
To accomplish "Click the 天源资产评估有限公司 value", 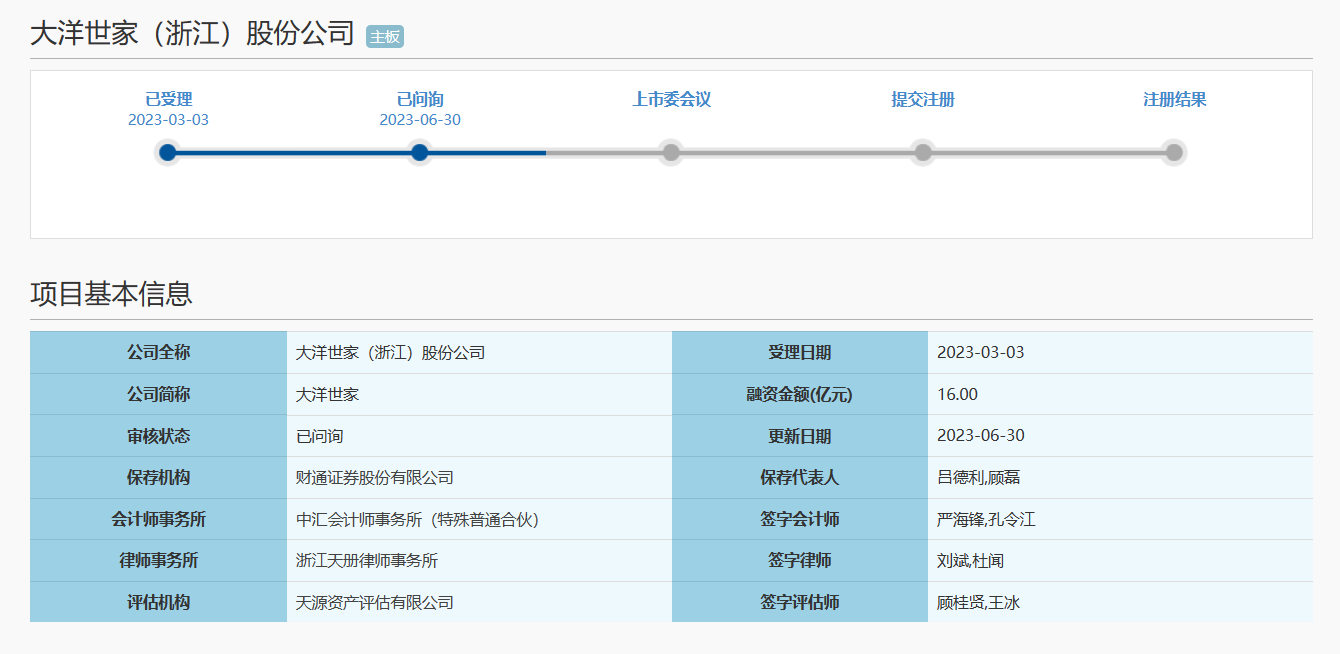I will pyautogui.click(x=375, y=603).
